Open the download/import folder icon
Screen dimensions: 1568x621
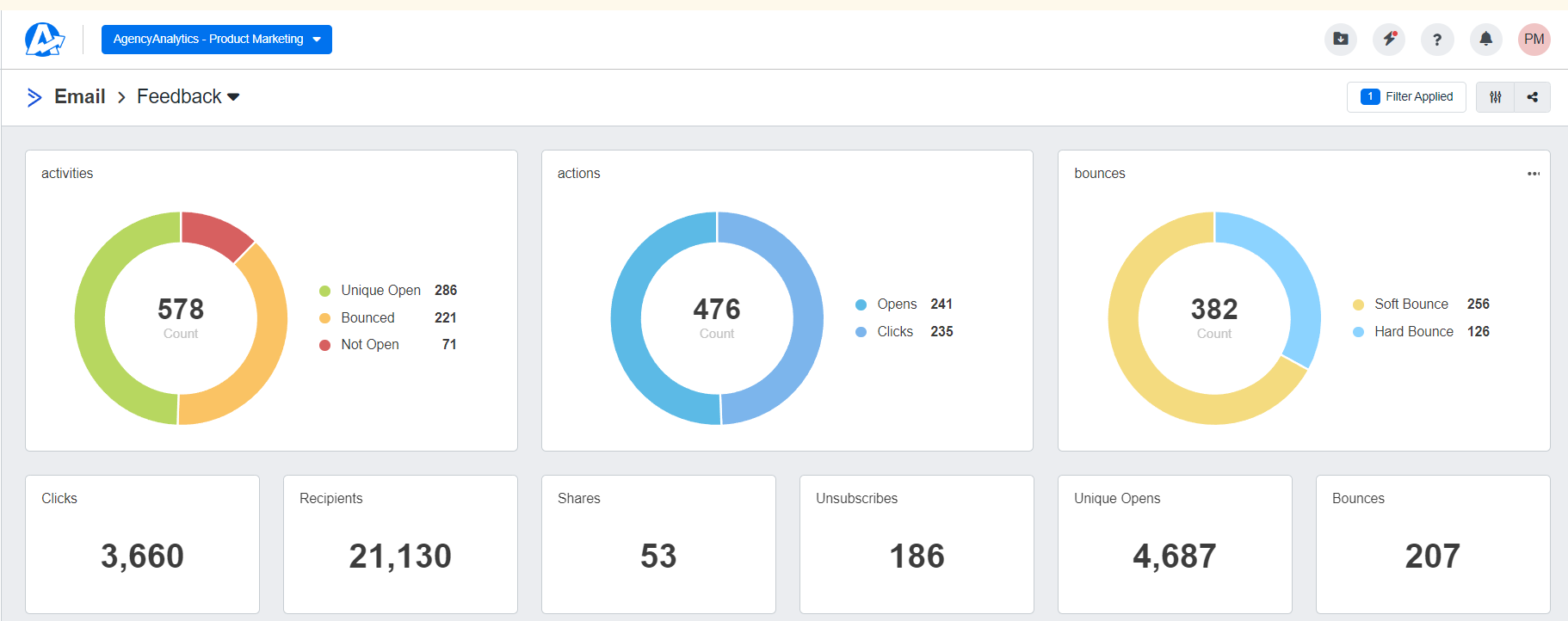click(x=1340, y=40)
